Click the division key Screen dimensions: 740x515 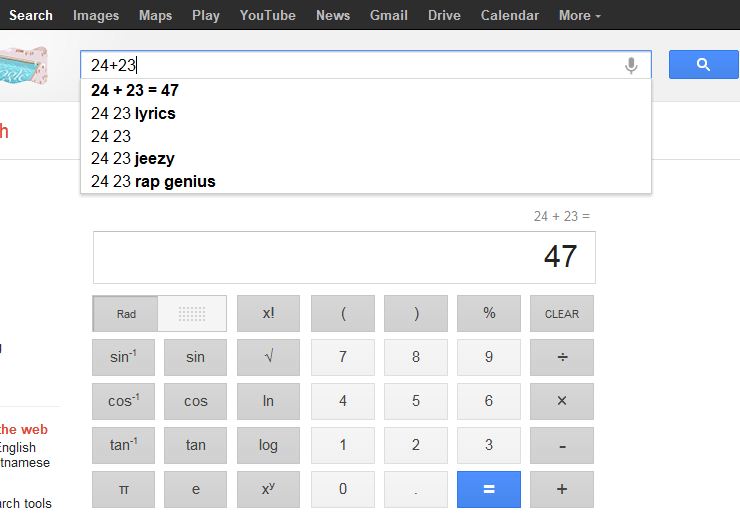point(562,357)
